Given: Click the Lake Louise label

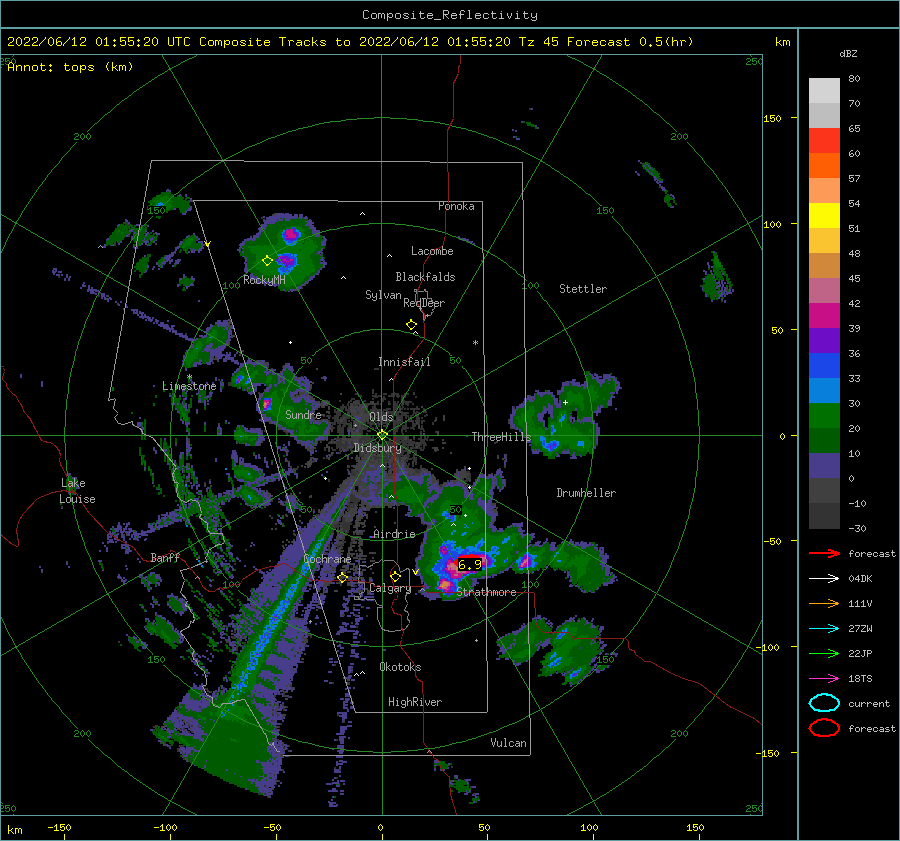Looking at the screenshot, I should coord(78,491).
